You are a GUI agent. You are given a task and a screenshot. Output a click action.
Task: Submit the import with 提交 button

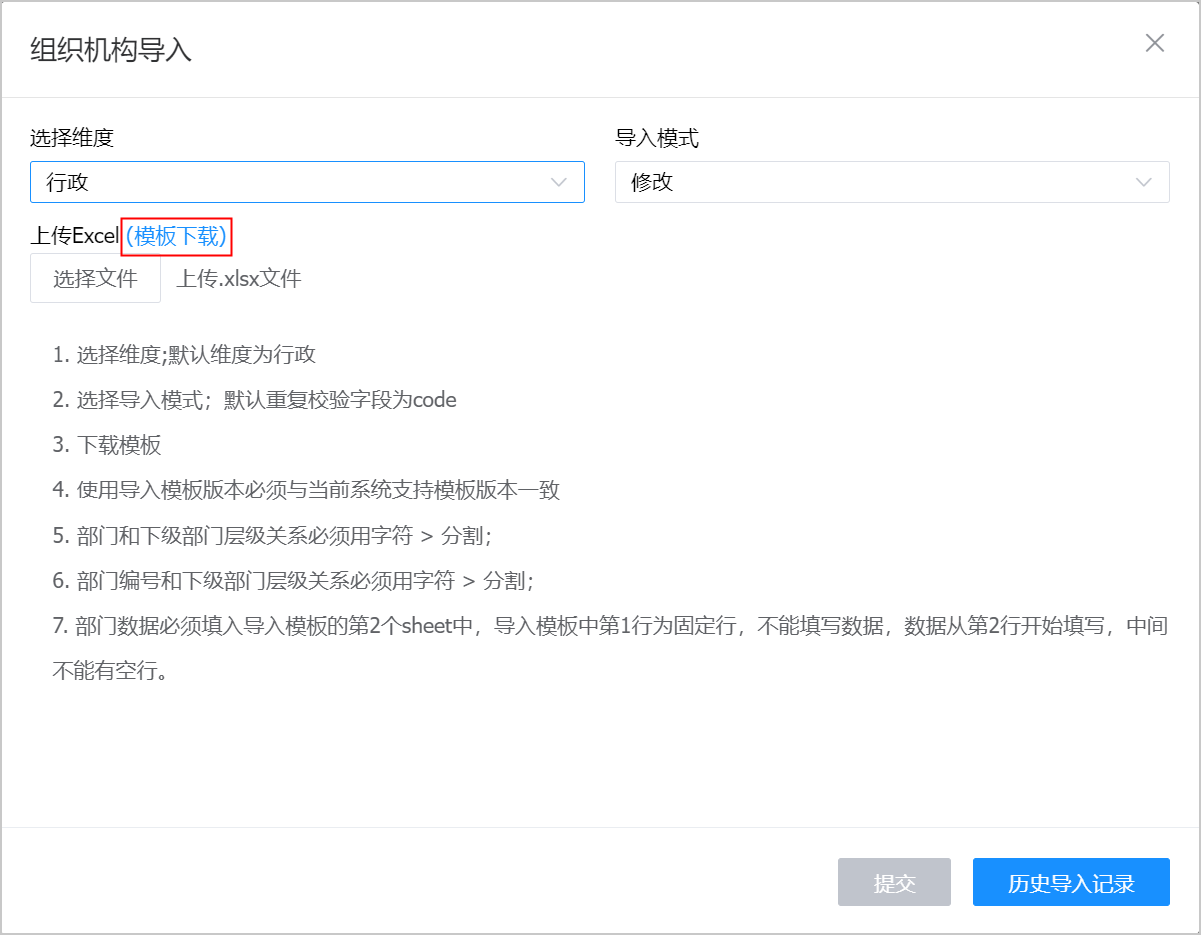[894, 883]
